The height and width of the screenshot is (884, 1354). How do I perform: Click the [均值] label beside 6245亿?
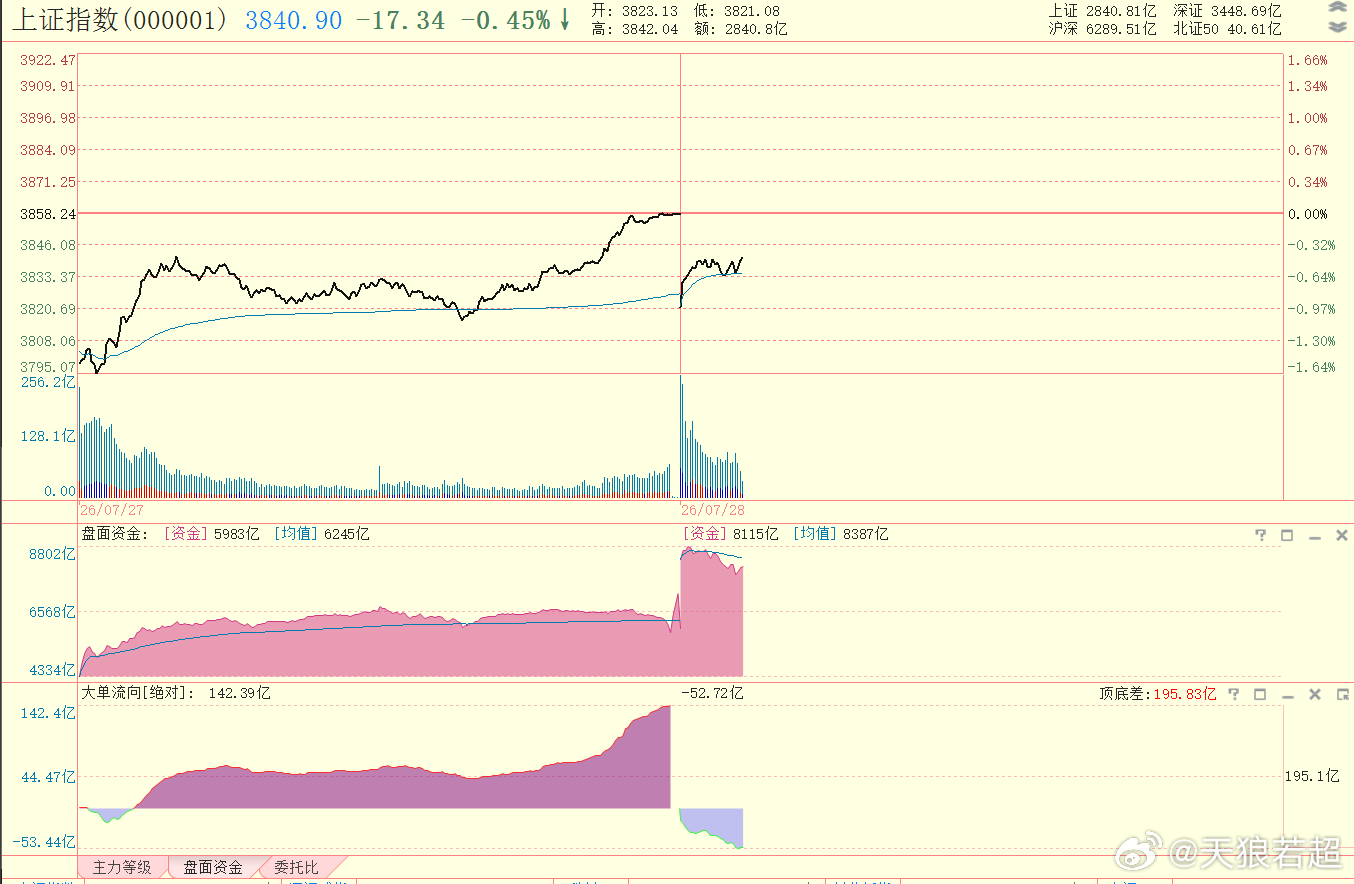(296, 534)
